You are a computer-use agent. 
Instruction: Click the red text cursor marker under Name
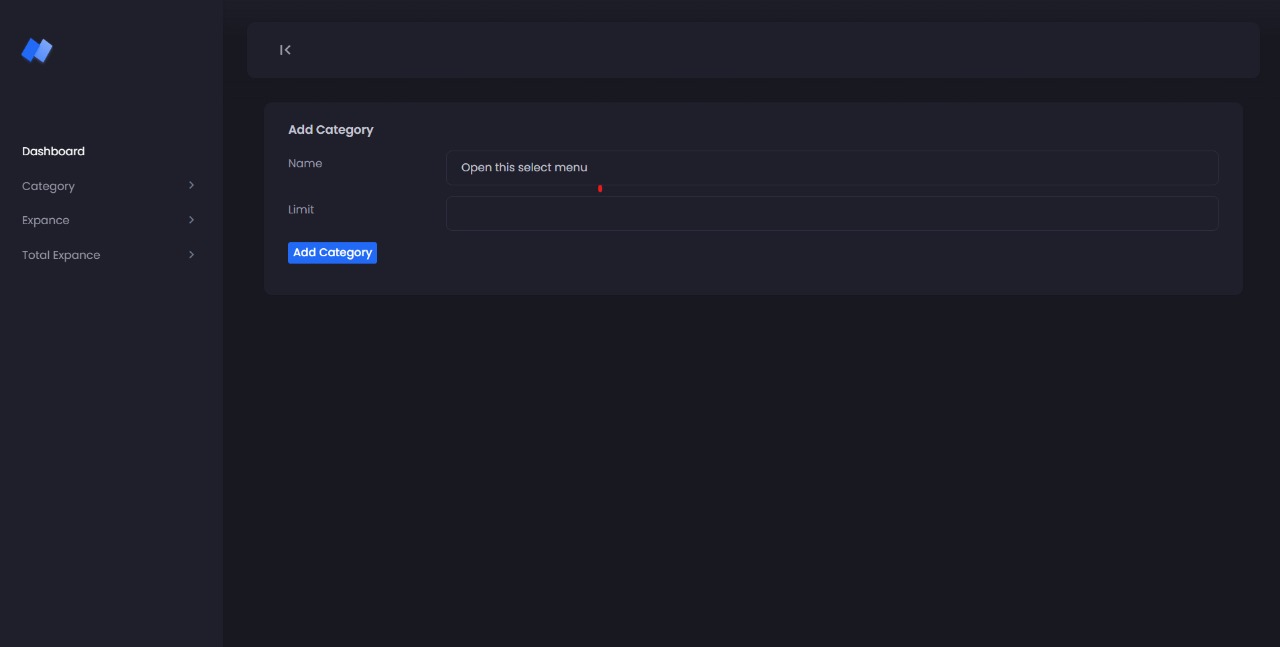point(600,188)
